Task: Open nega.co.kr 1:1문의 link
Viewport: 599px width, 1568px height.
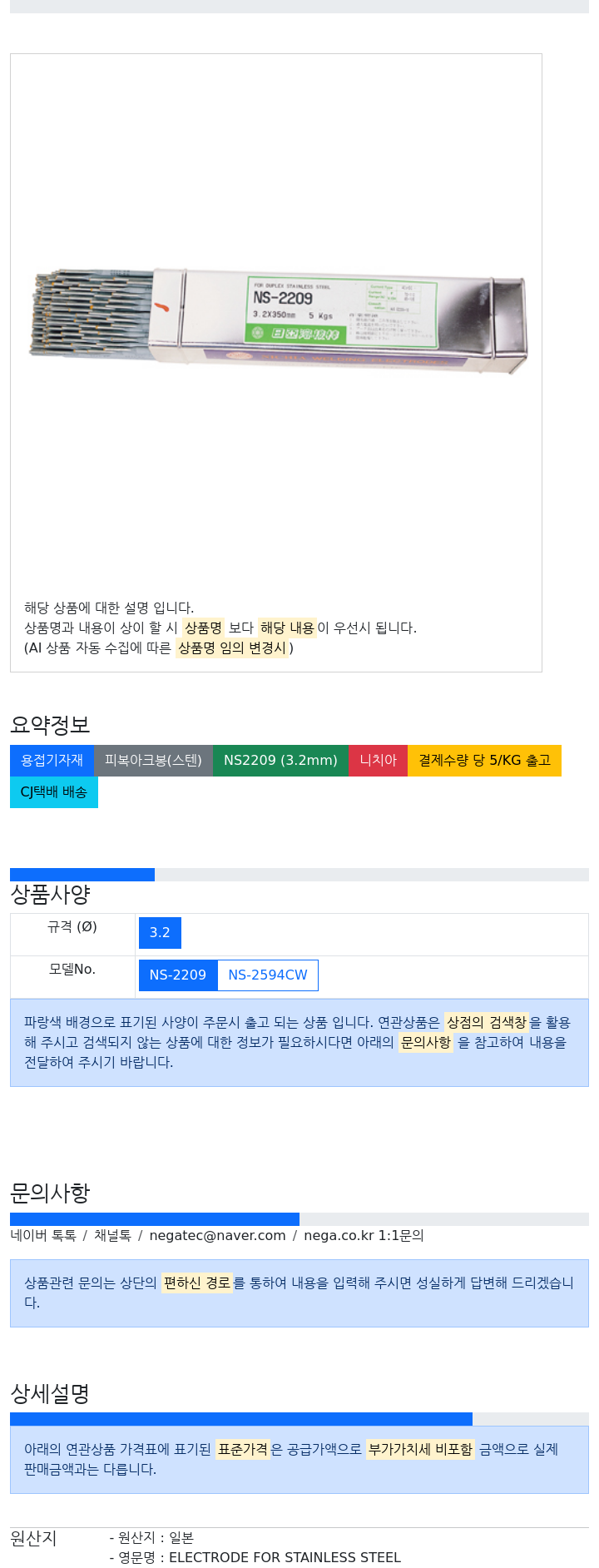Action: pos(364,1236)
